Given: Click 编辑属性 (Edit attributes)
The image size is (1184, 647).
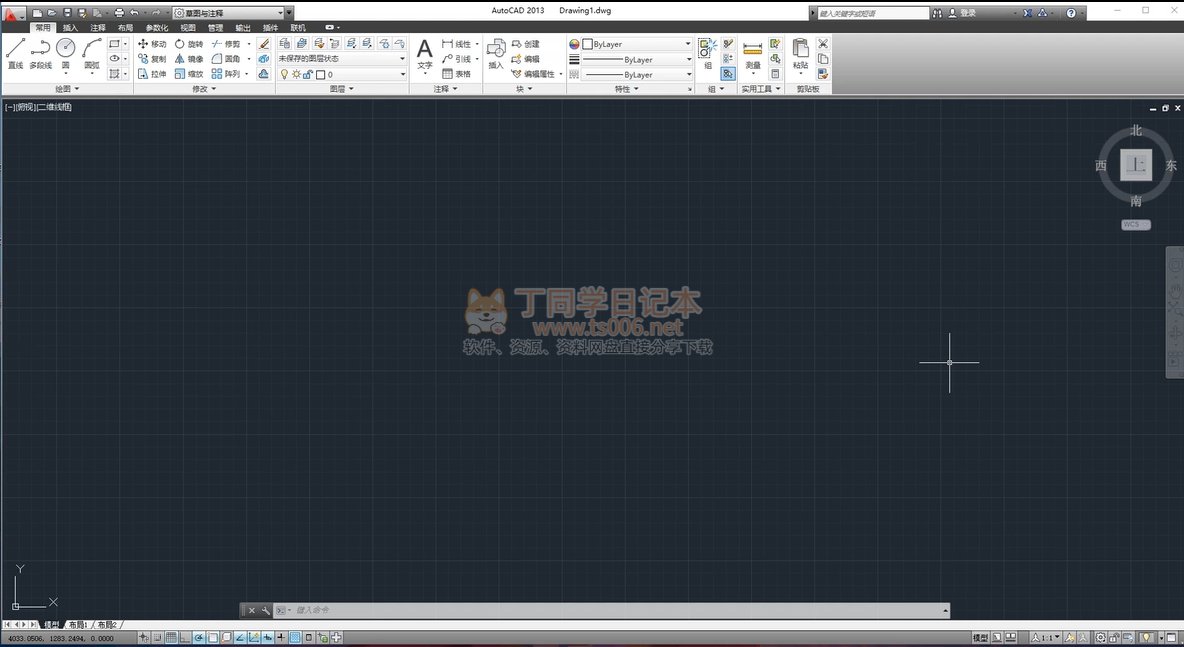Looking at the screenshot, I should point(533,74).
